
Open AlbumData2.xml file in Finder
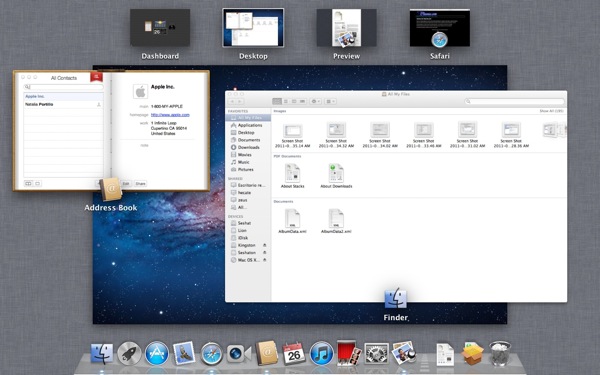click(x=336, y=221)
